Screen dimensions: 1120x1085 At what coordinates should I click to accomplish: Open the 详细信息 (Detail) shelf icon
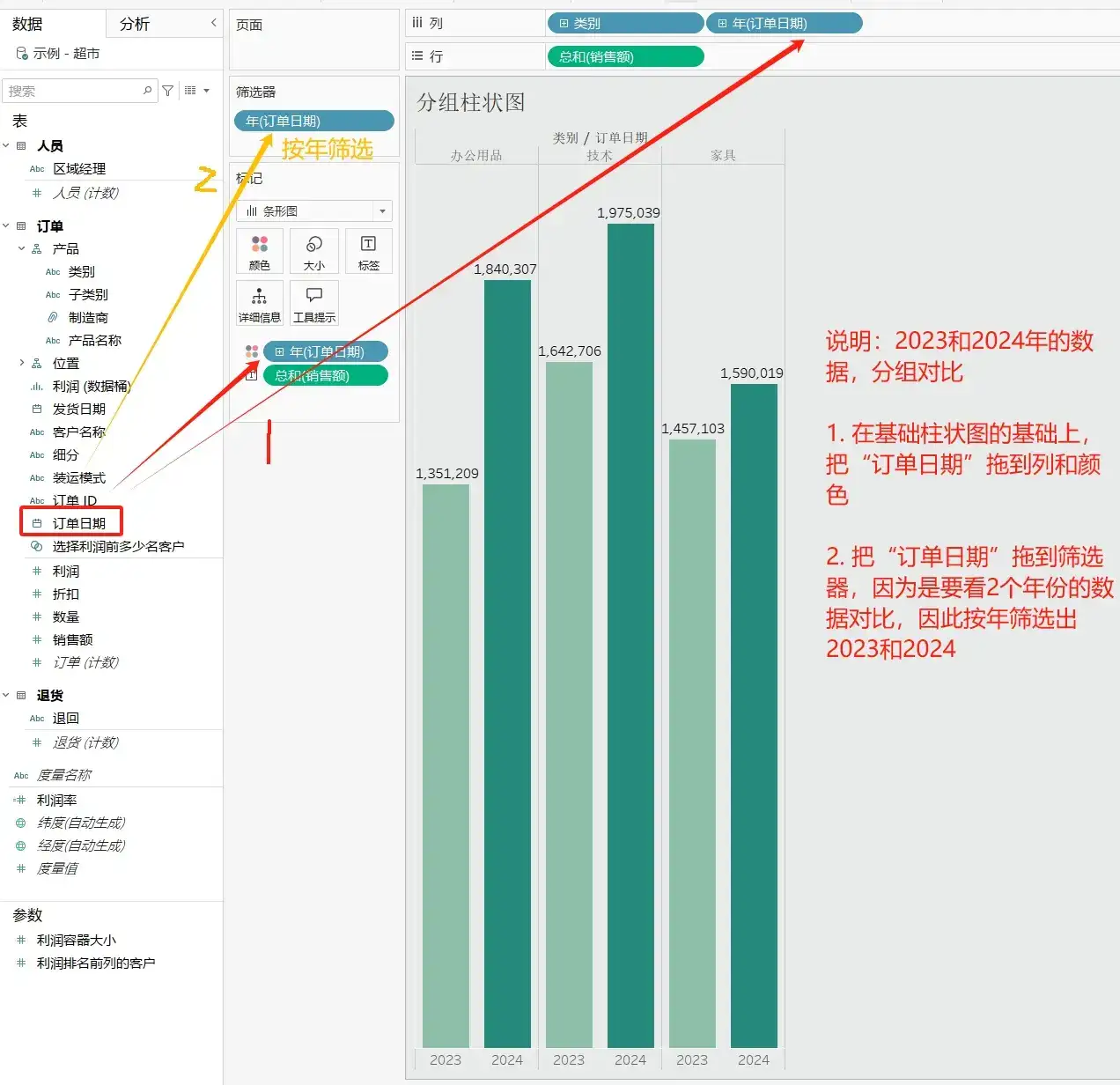259,303
